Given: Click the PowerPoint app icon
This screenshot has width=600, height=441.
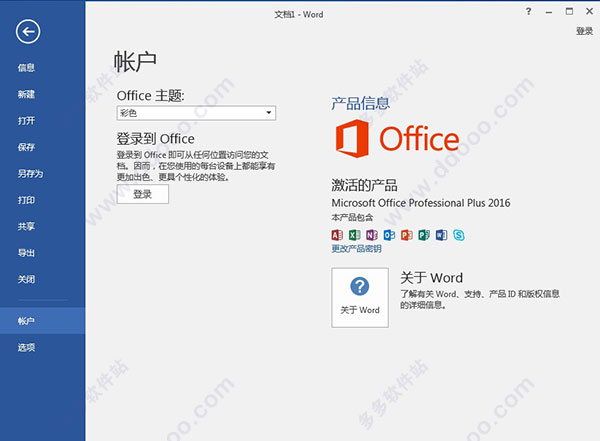Looking at the screenshot, I should point(407,235).
